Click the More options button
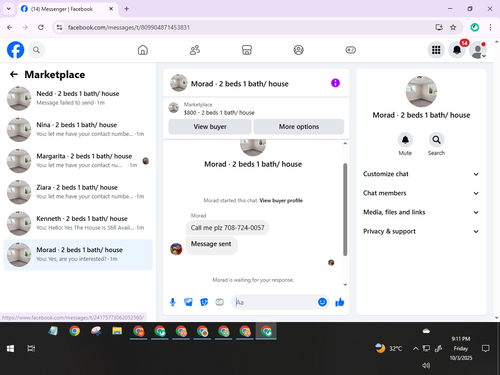Viewport: 500px width, 375px height. (x=299, y=127)
